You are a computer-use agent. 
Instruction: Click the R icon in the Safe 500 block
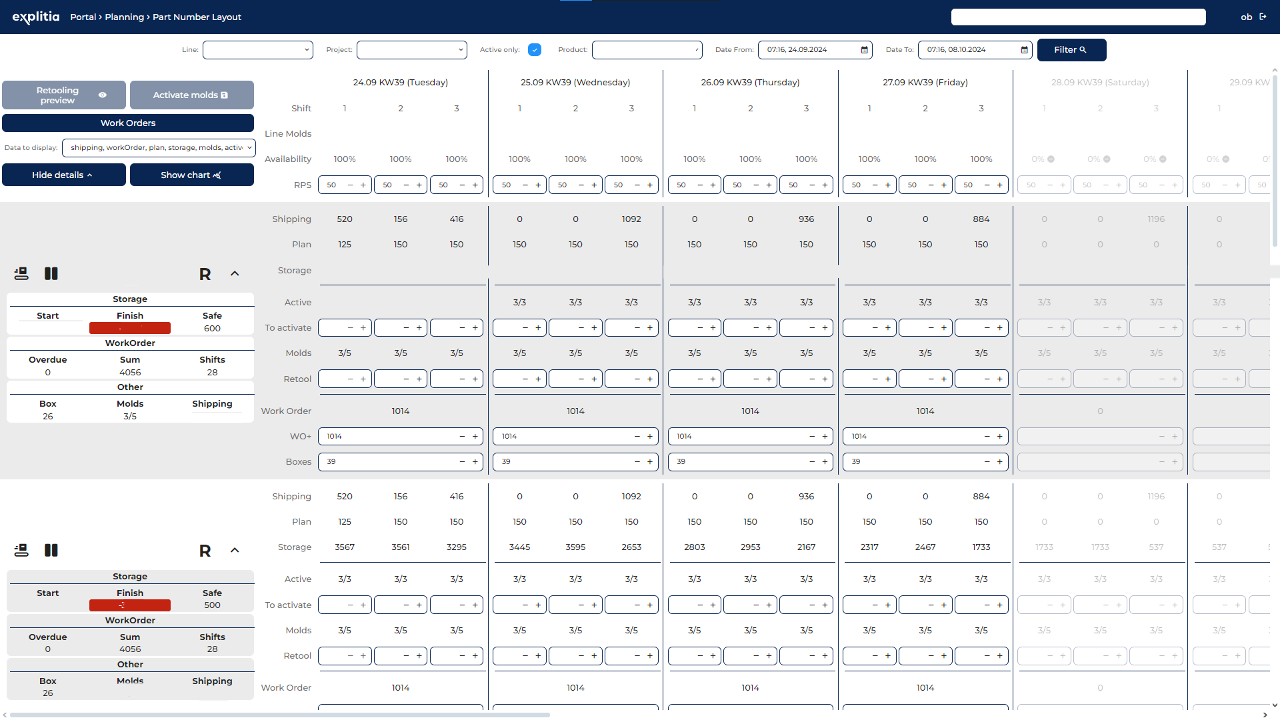[205, 551]
